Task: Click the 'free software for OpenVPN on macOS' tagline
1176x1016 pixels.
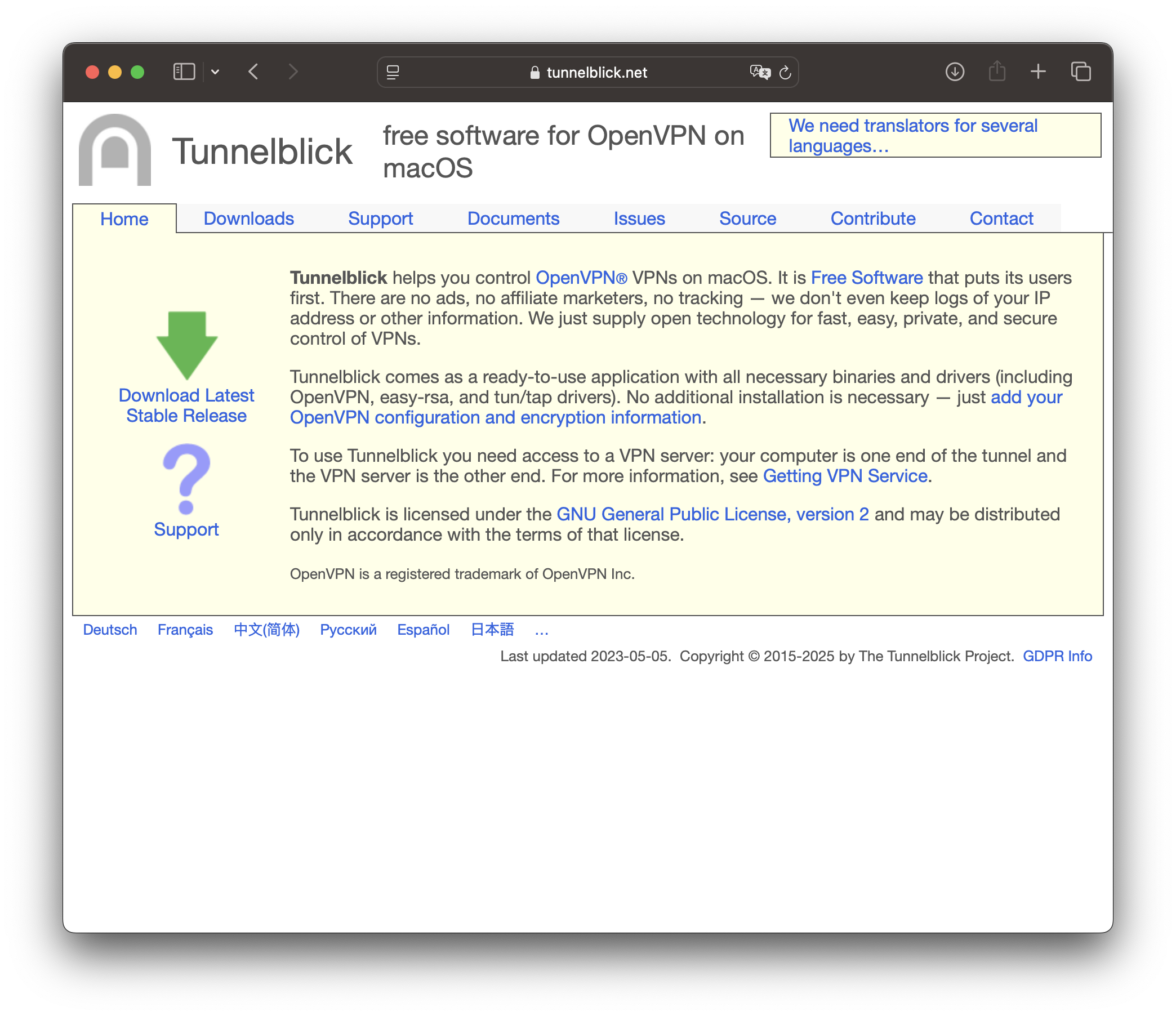Action: 563,151
